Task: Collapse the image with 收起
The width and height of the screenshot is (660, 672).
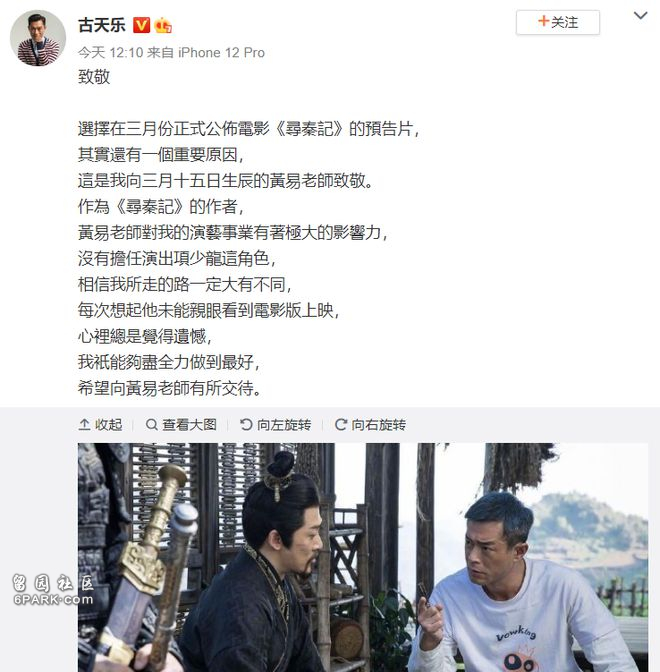Action: click(x=101, y=425)
